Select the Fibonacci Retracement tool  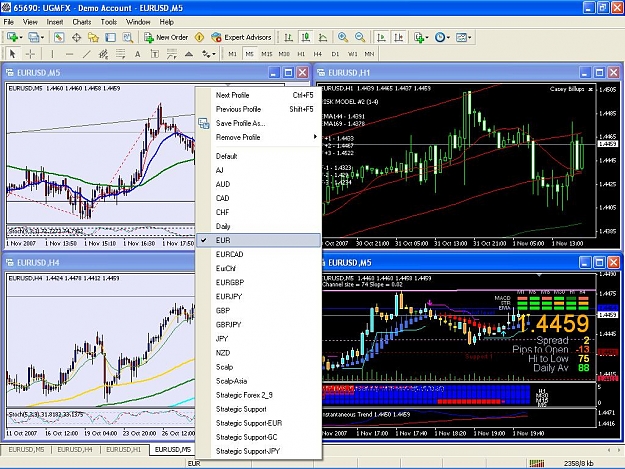(121, 54)
